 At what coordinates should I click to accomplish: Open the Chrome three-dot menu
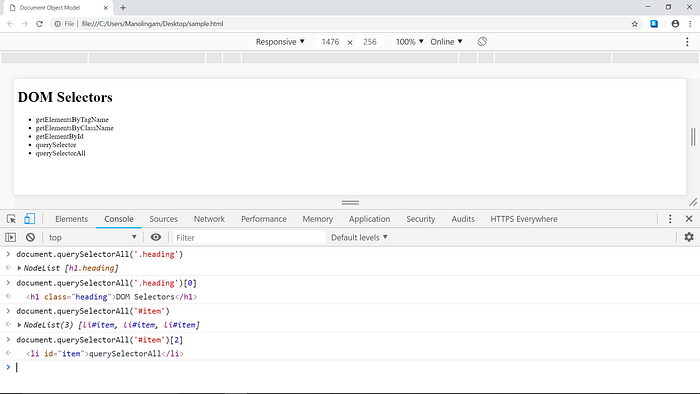pos(690,24)
